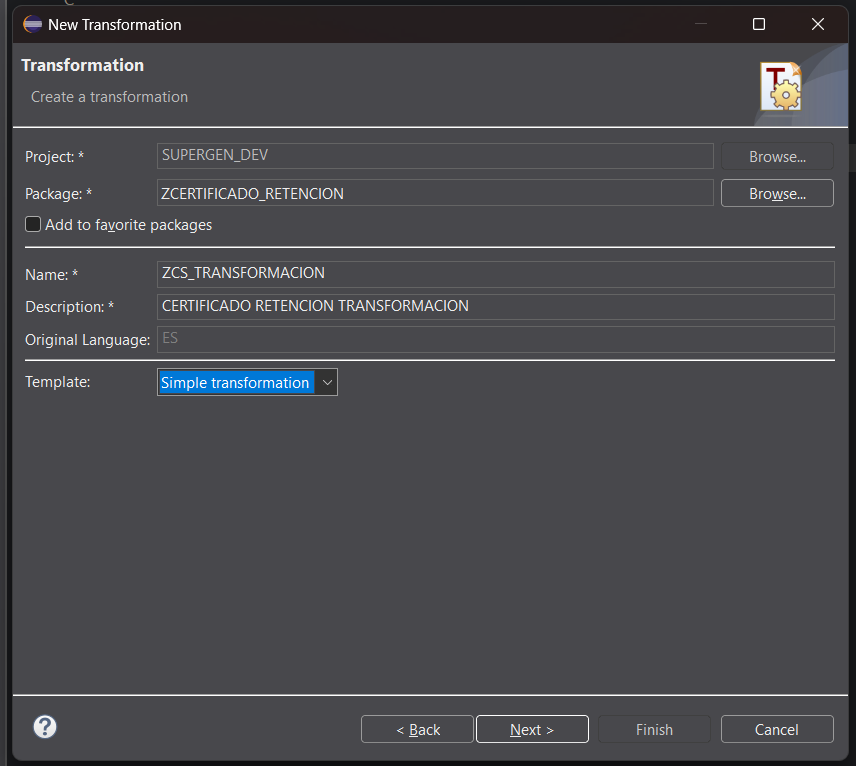Click the Eclipse logo in the title bar
The width and height of the screenshot is (856, 766).
click(33, 24)
